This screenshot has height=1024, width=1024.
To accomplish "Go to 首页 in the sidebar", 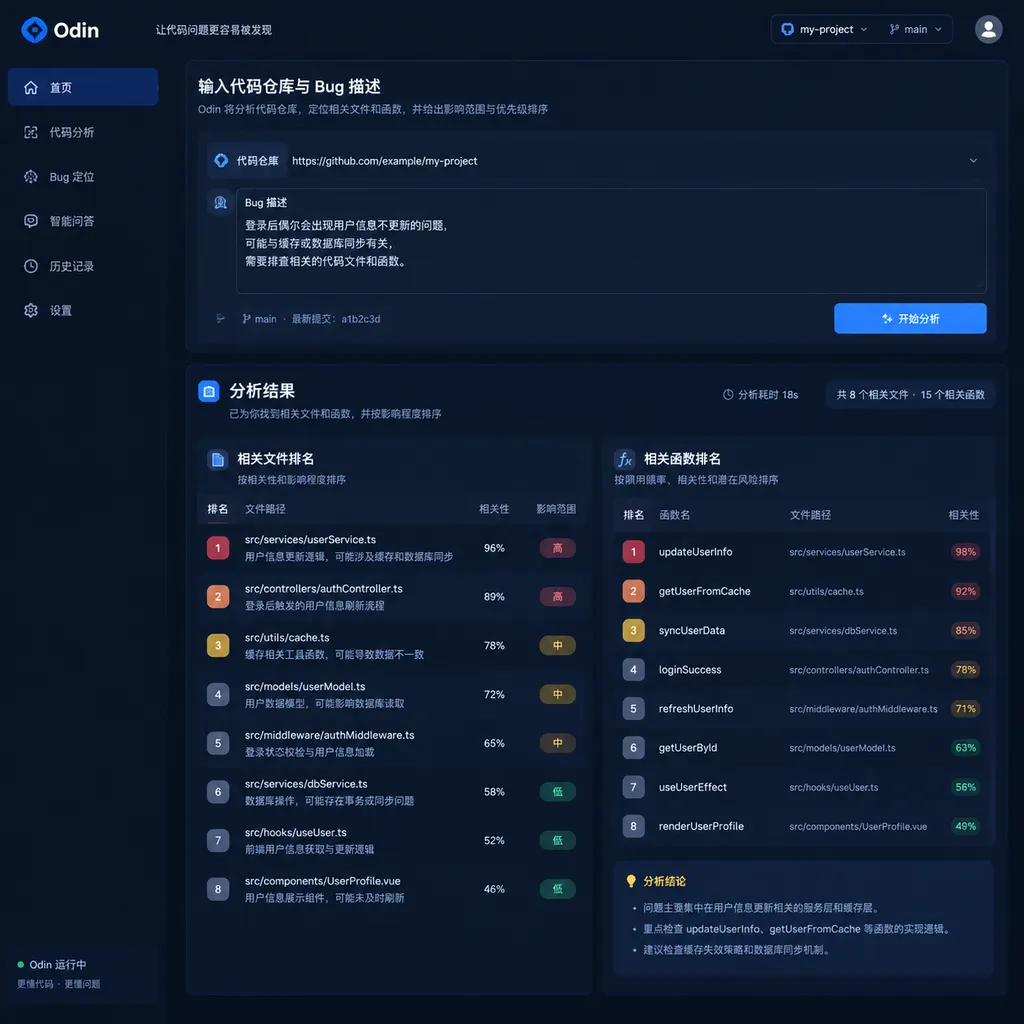I will [83, 88].
